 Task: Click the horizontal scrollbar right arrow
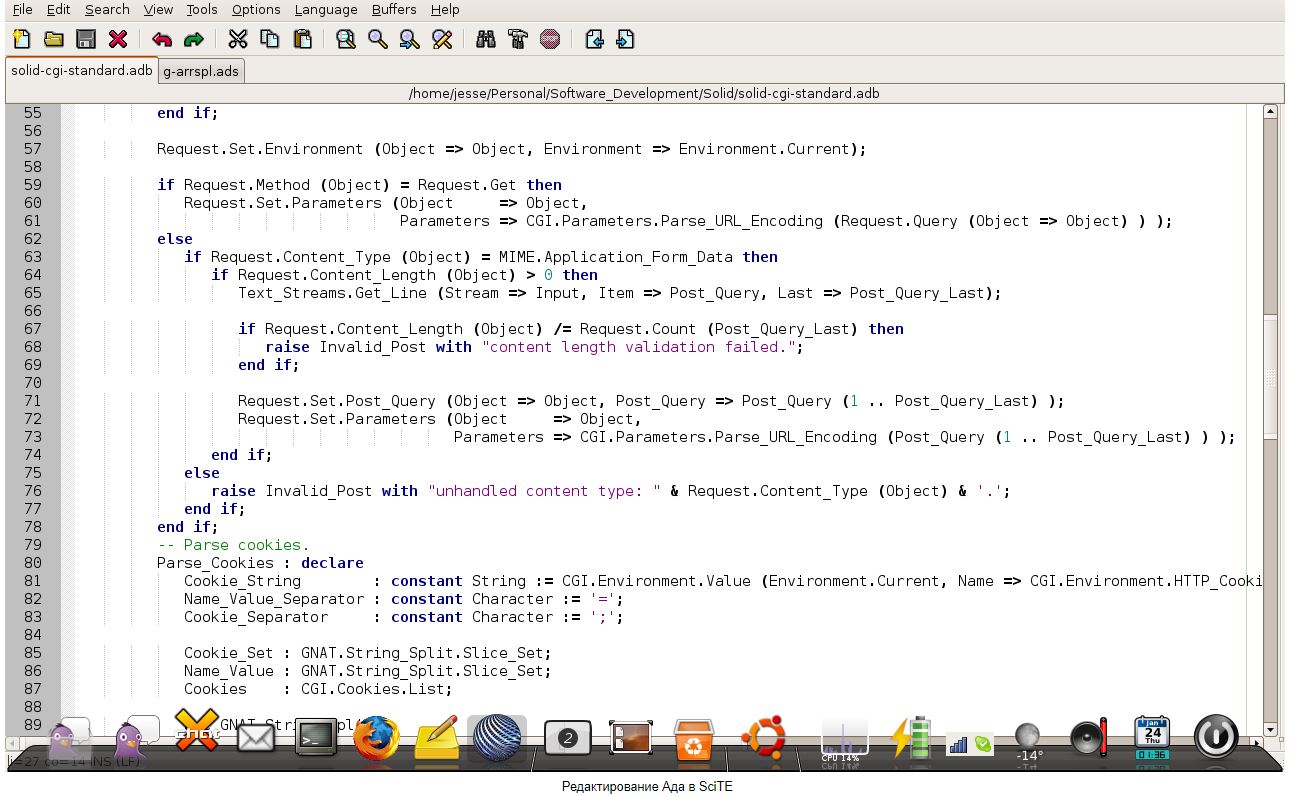(1258, 744)
